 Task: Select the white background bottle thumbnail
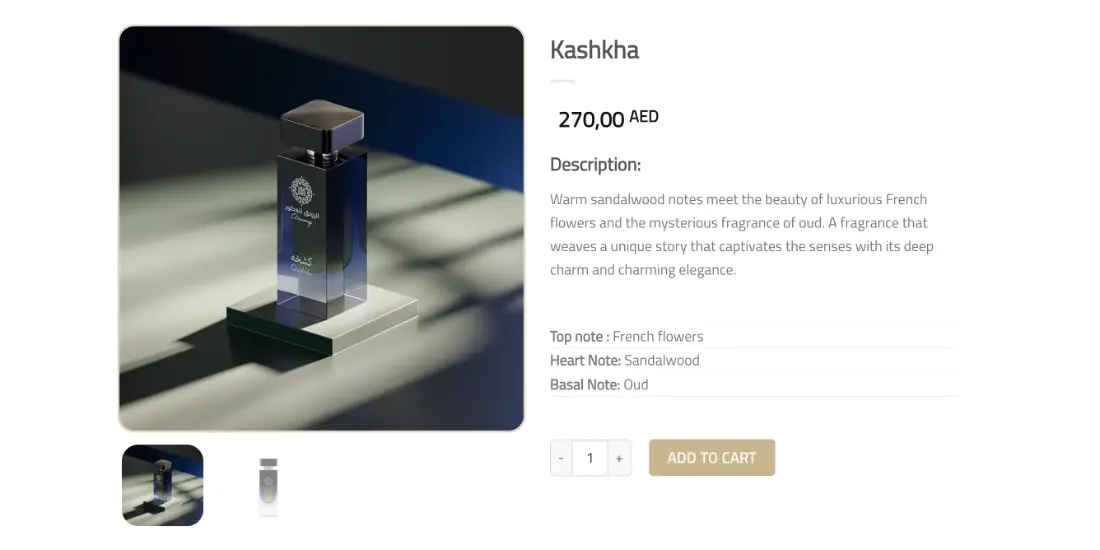coord(268,486)
